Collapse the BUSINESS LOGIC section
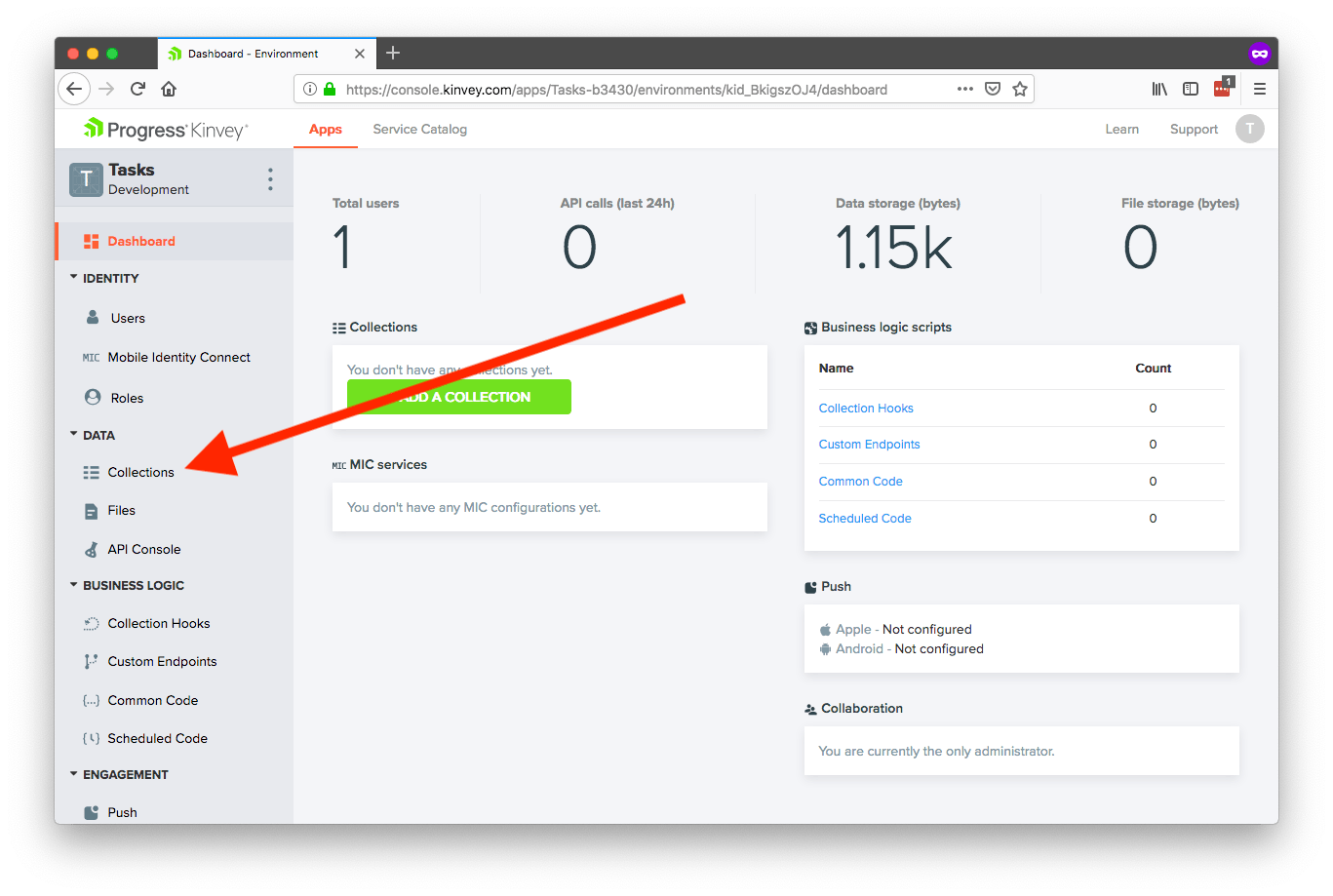1333x896 pixels. tap(74, 585)
